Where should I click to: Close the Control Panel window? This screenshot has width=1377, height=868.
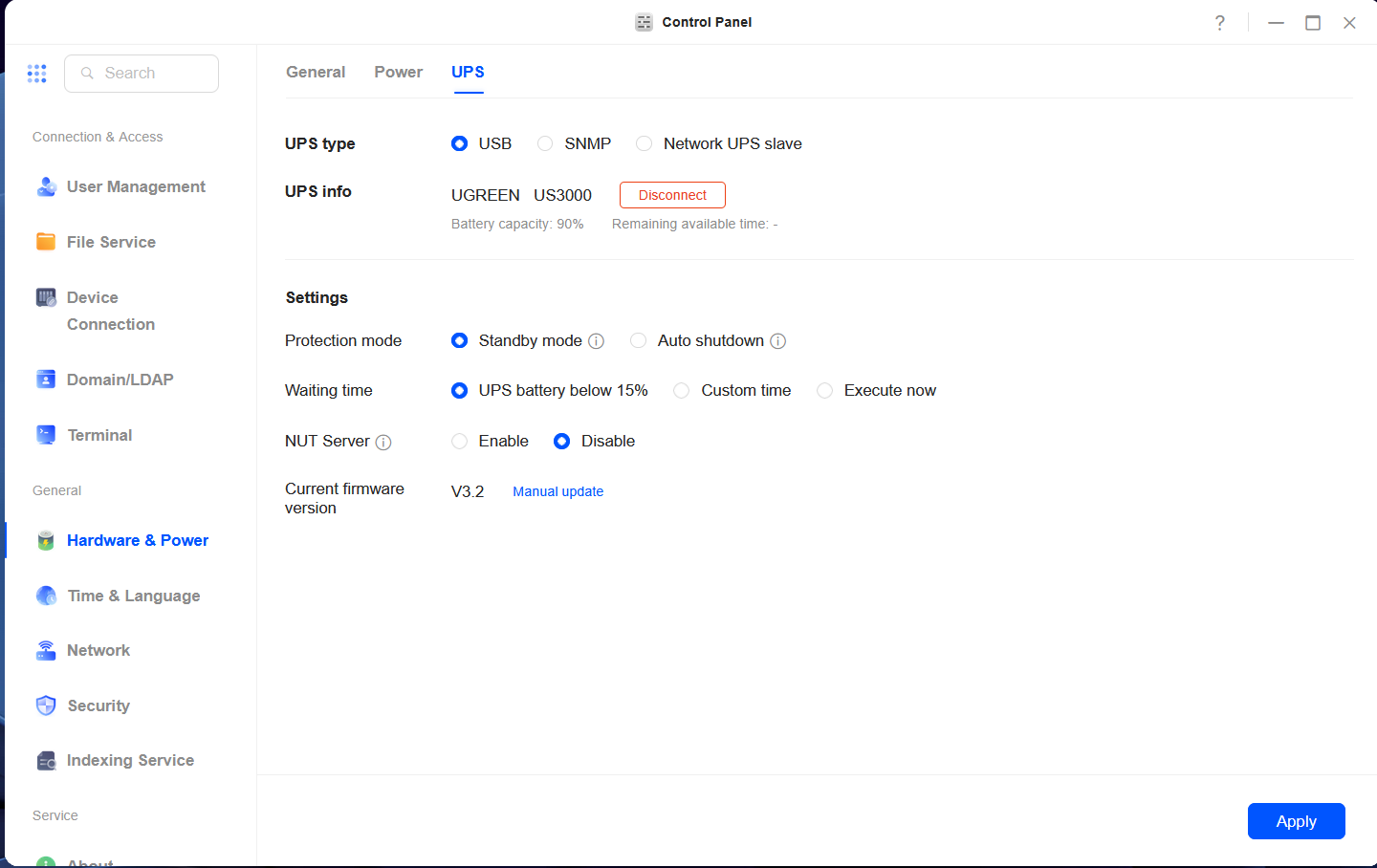click(1349, 22)
